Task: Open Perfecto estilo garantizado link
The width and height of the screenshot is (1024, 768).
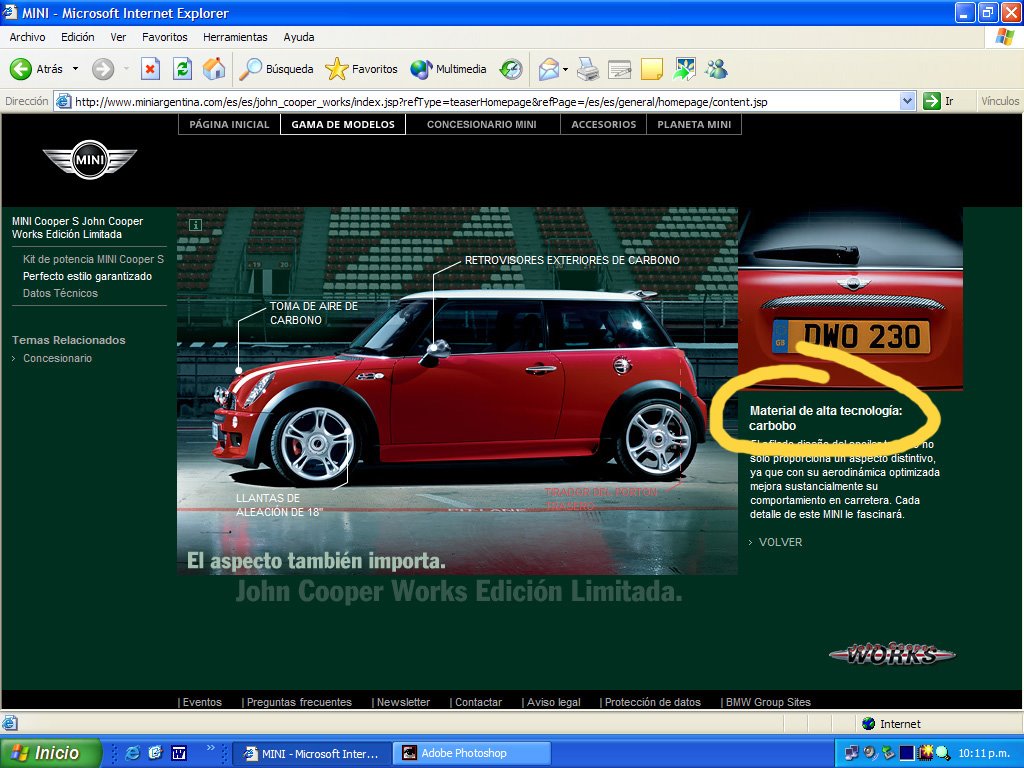Action: point(88,276)
